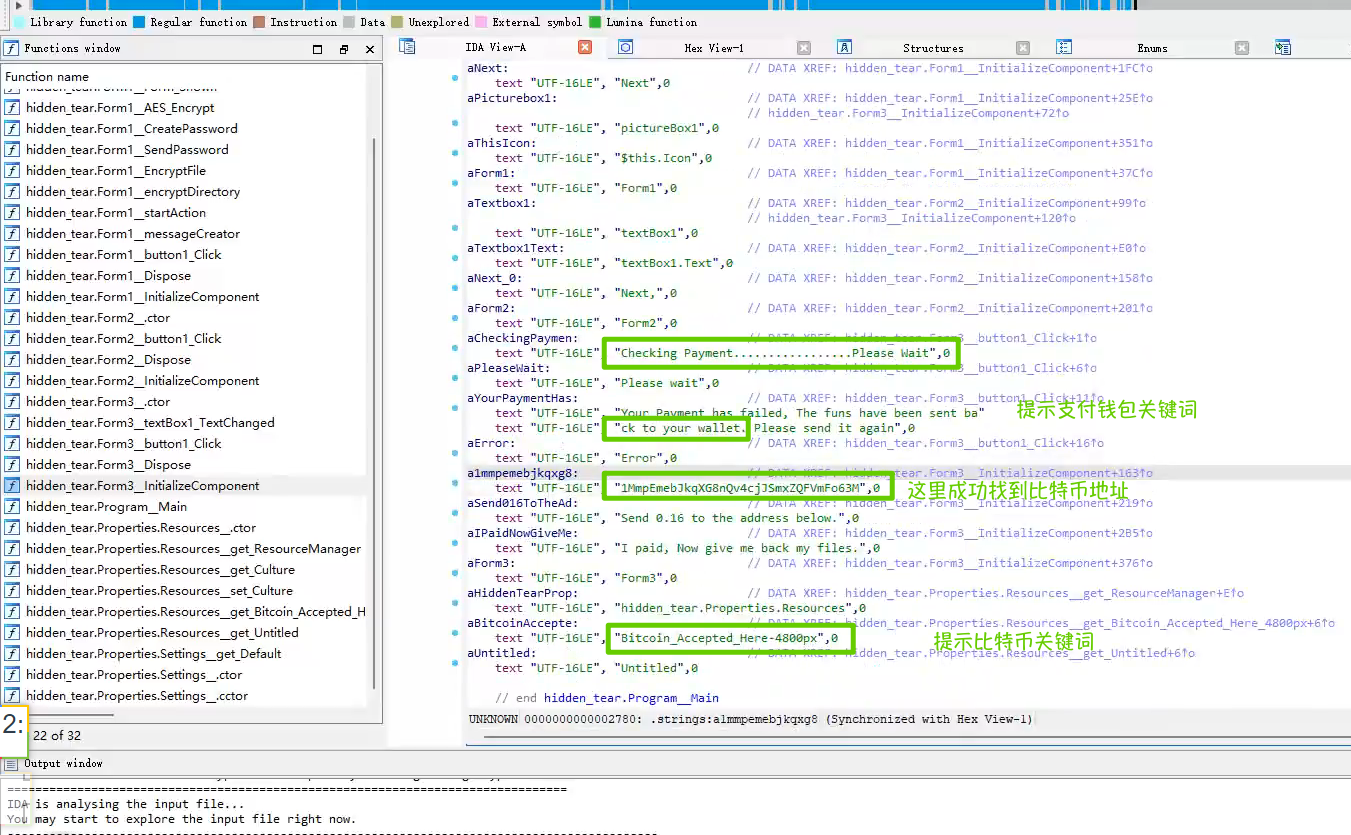1351x835 pixels.
Task: Open the Enums tab
Action: [x=1152, y=47]
